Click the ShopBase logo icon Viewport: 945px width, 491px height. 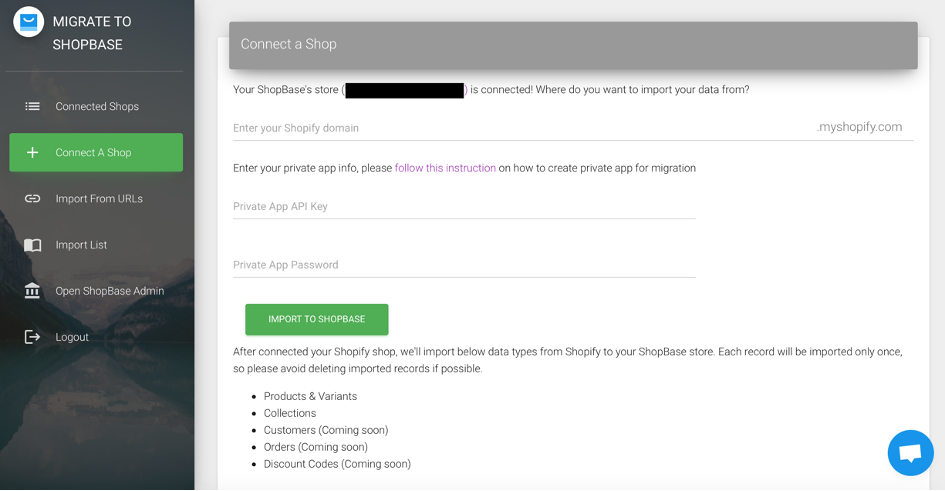tap(28, 22)
